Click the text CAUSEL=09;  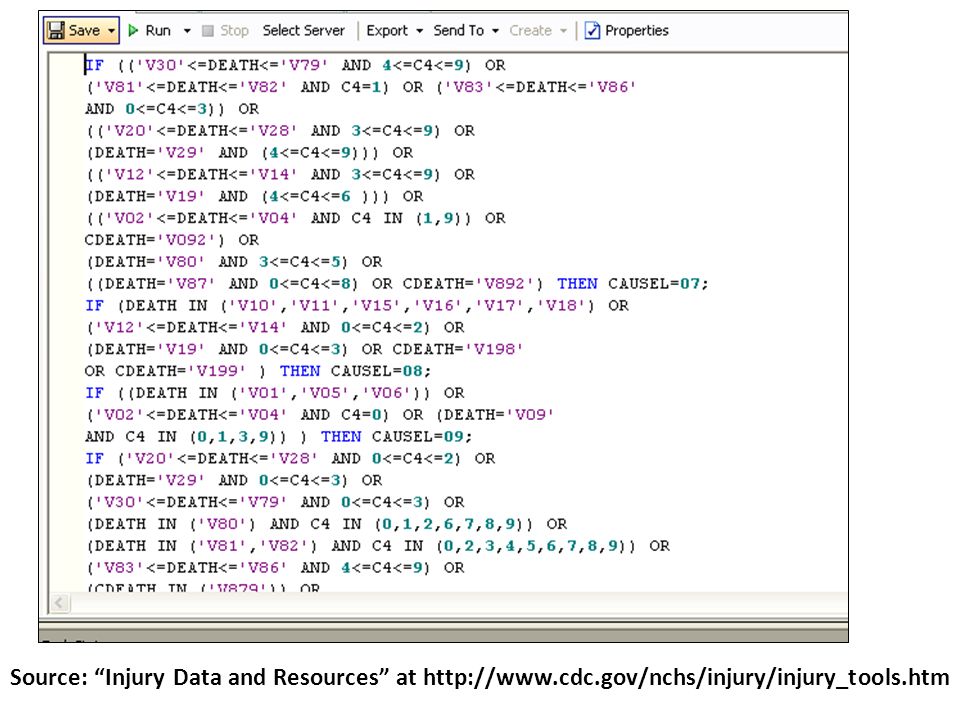tap(422, 437)
